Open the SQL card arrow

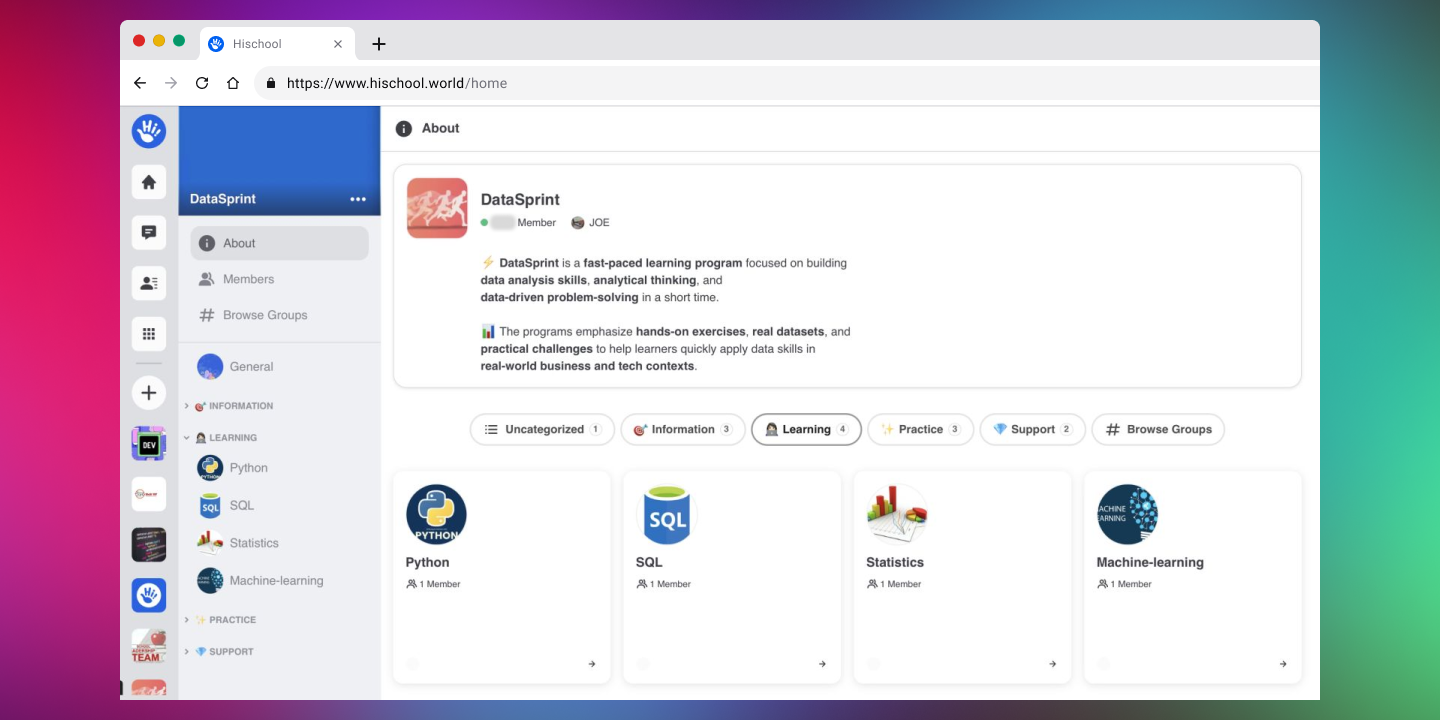tap(822, 664)
